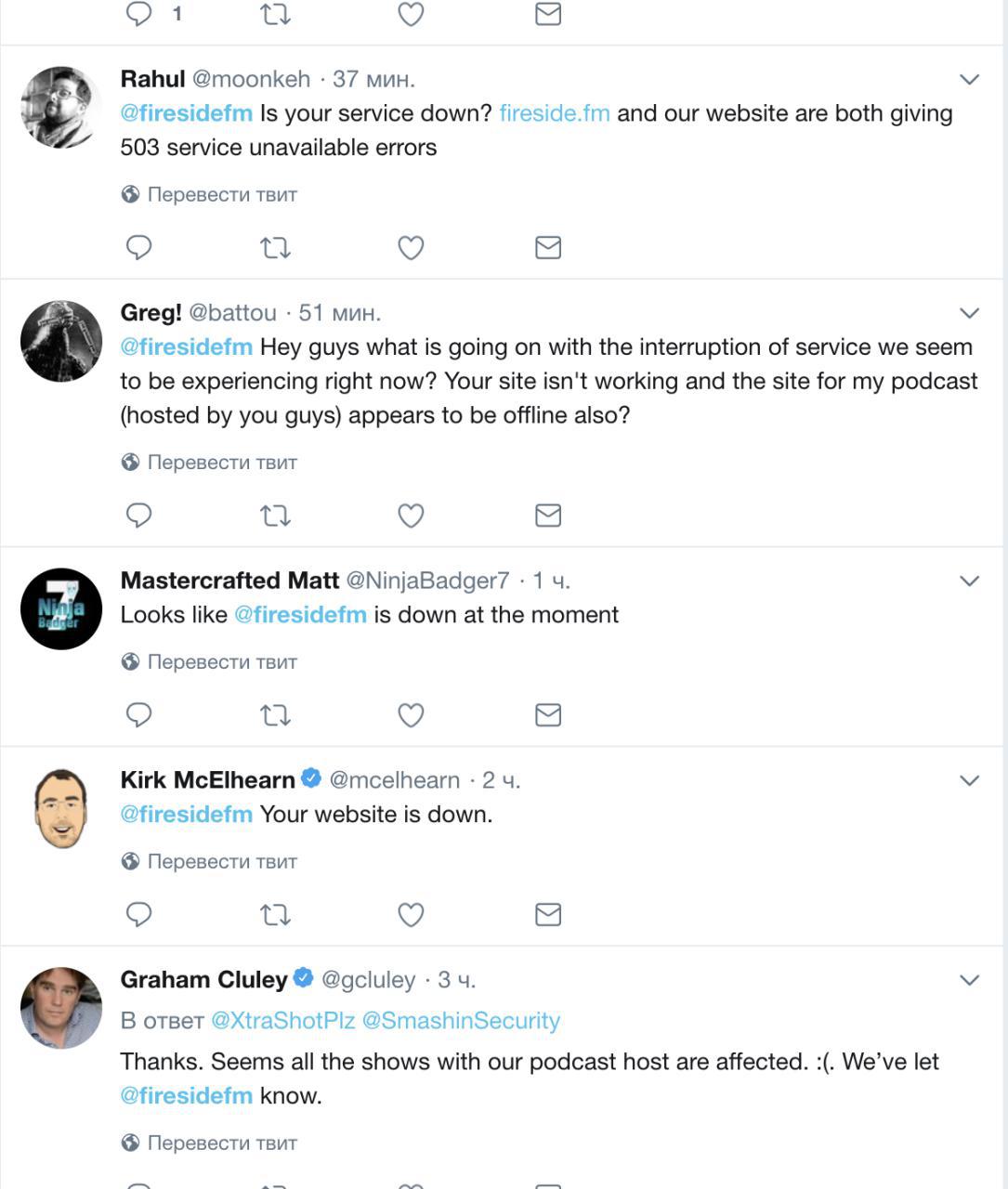Click @SmashinSecurity mention in Graham's reply

pyautogui.click(x=461, y=1020)
